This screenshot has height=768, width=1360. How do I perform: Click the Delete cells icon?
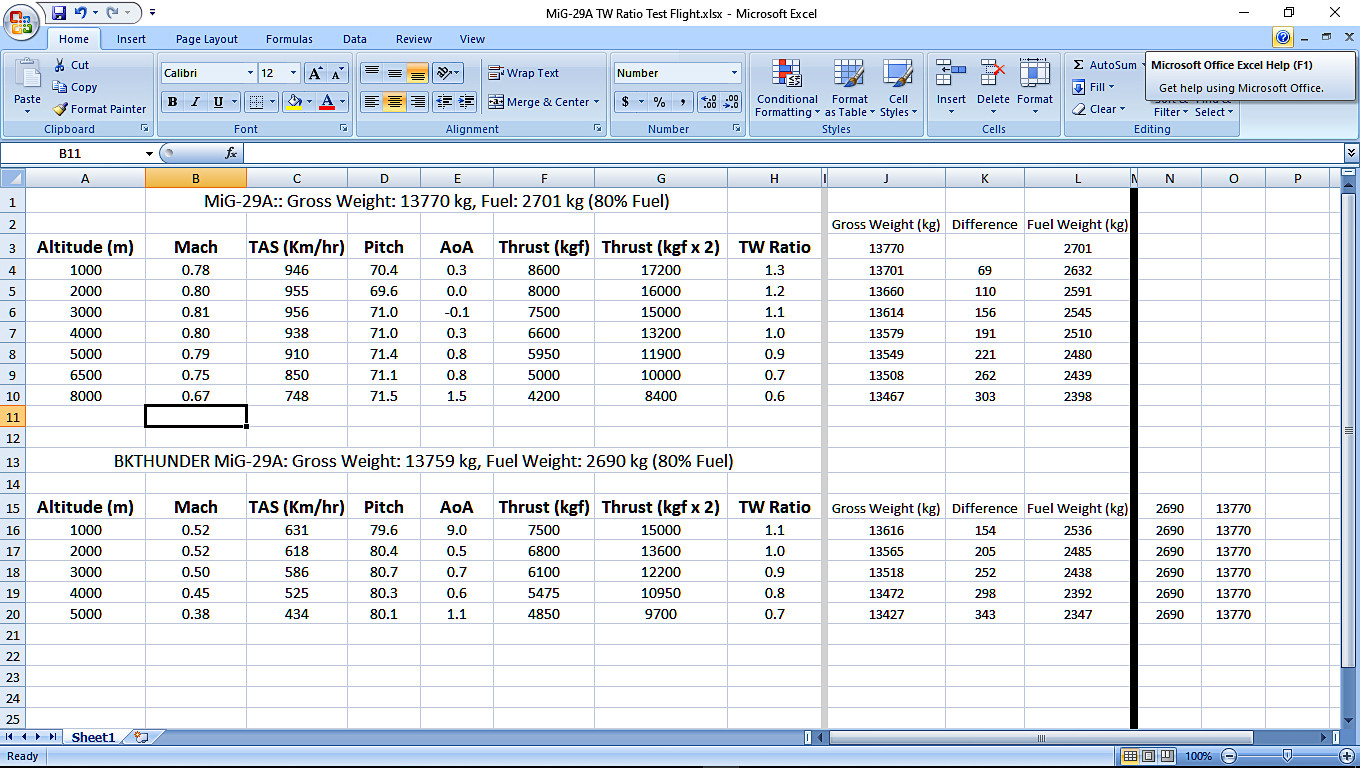click(993, 75)
